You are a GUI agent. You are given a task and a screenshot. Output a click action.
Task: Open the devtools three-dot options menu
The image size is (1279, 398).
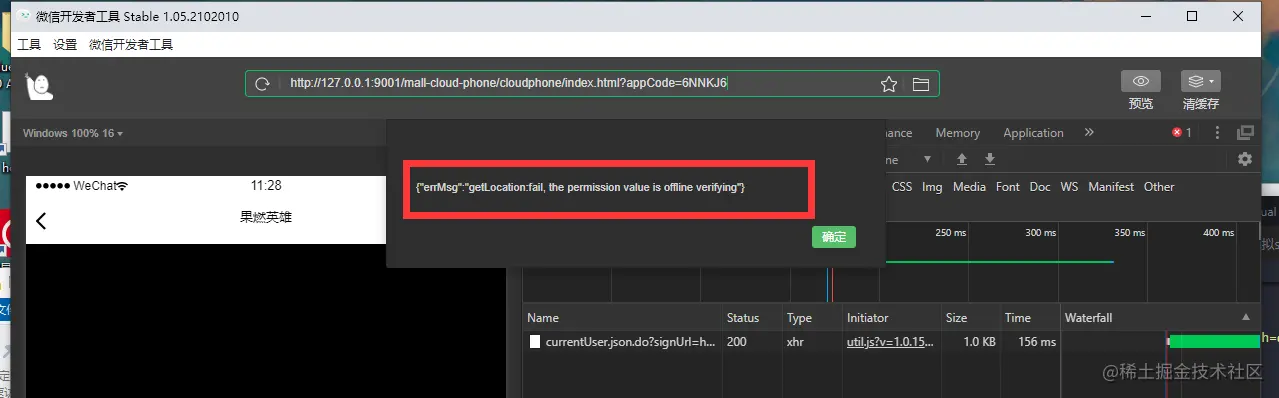coord(1217,133)
